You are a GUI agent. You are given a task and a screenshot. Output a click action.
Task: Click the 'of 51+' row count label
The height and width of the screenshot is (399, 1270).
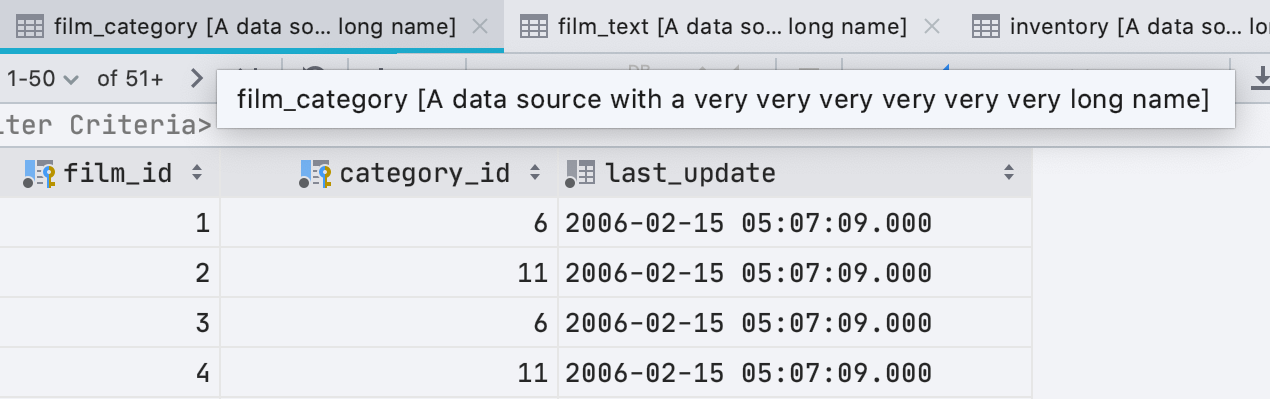130,79
